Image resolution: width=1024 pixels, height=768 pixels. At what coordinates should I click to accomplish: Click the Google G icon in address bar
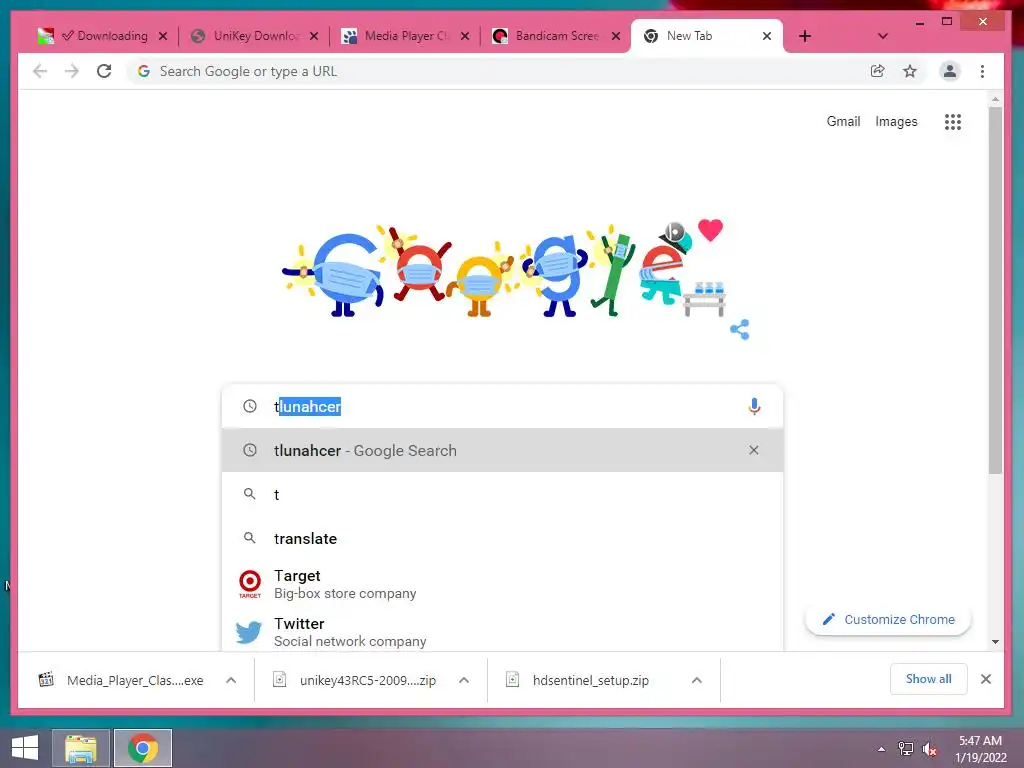pyautogui.click(x=144, y=71)
